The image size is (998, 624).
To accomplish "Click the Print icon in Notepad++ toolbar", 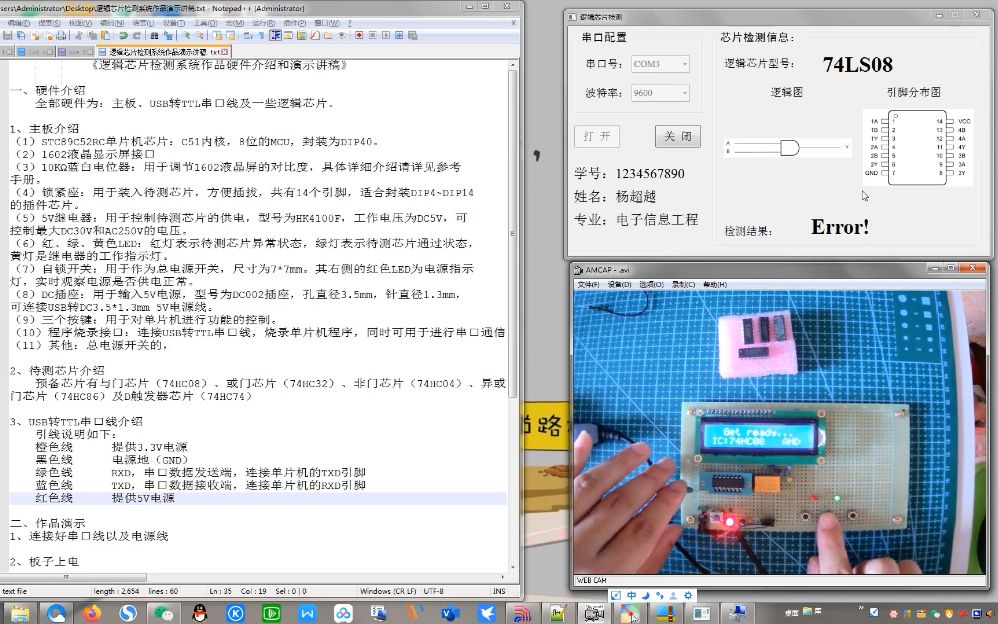I will [x=63, y=35].
